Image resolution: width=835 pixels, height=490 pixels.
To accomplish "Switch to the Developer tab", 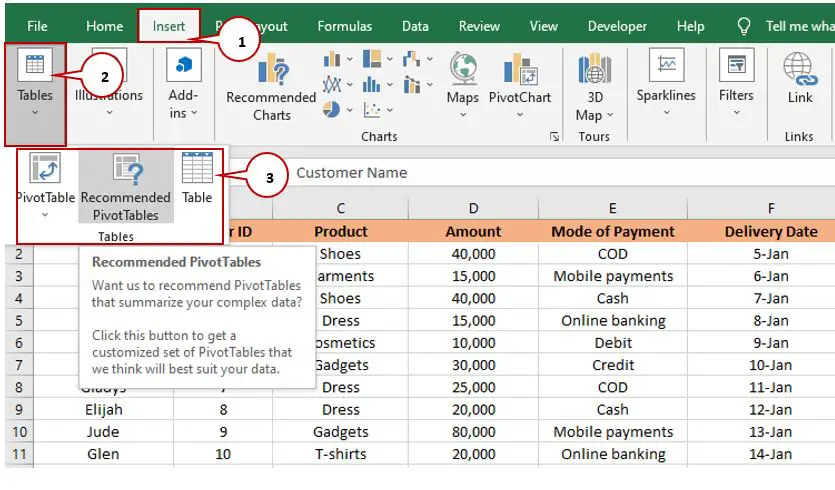I will pos(617,26).
